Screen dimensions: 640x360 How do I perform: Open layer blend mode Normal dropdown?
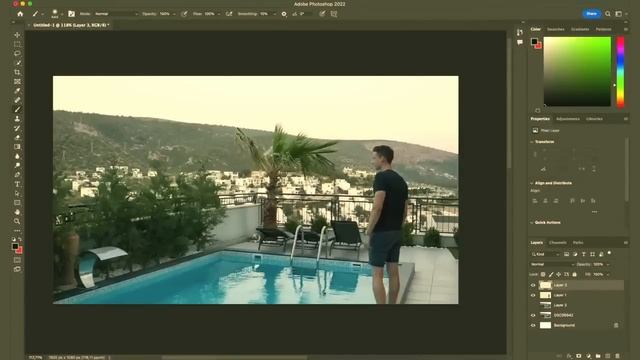[x=552, y=264]
